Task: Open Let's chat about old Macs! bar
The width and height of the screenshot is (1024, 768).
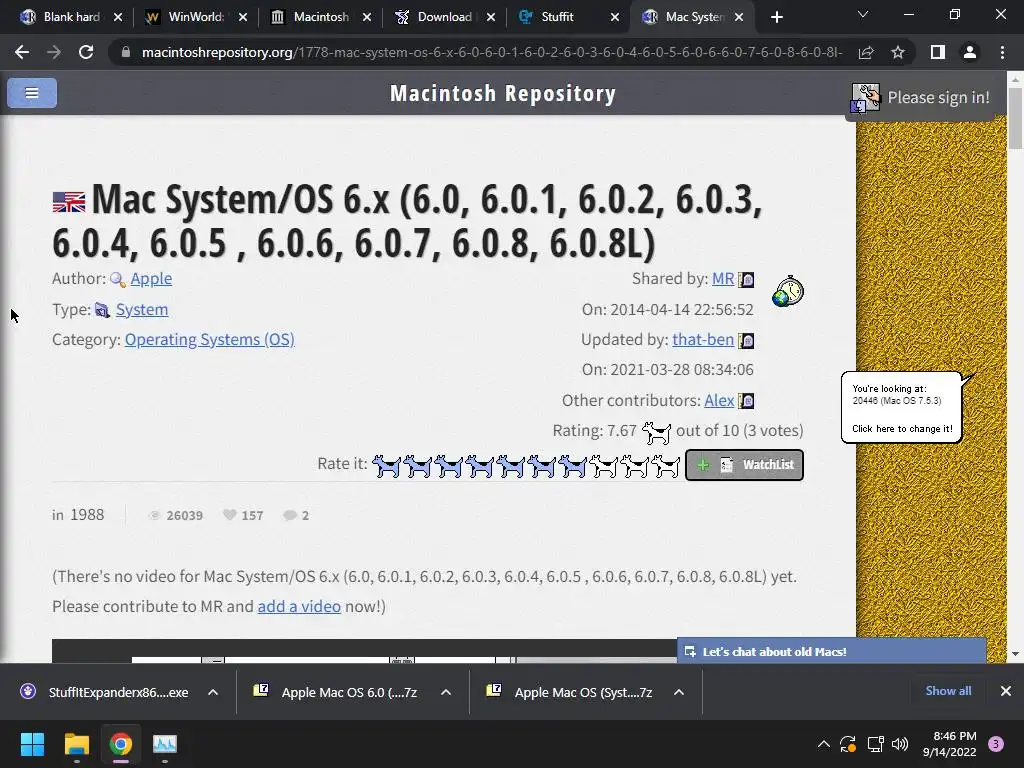Action: 831,651
